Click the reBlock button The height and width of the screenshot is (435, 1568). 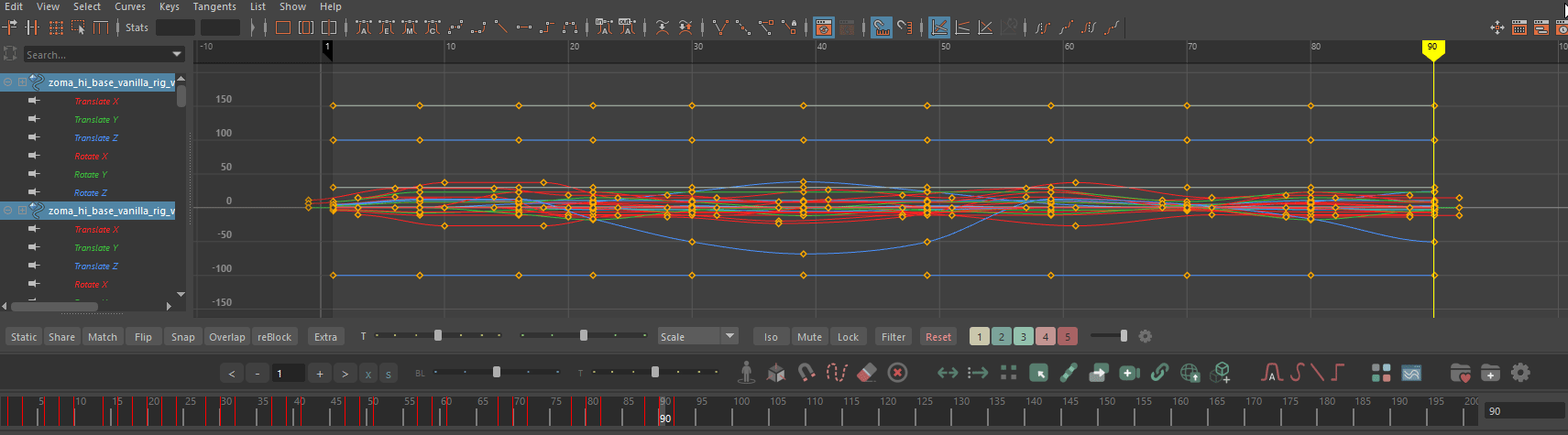pyautogui.click(x=274, y=337)
